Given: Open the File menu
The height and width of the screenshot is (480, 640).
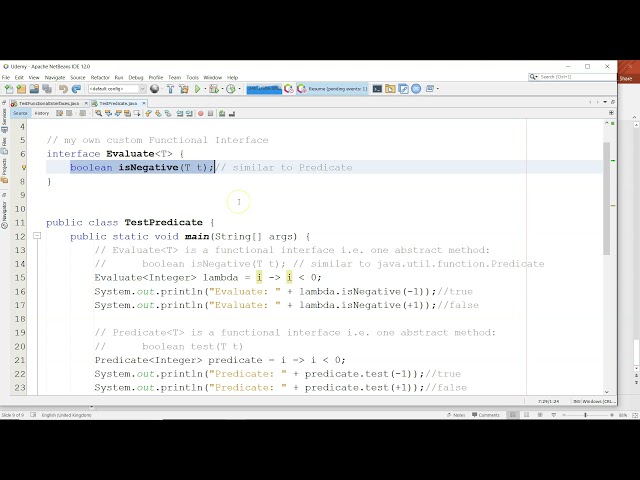Looking at the screenshot, I should point(6,78).
